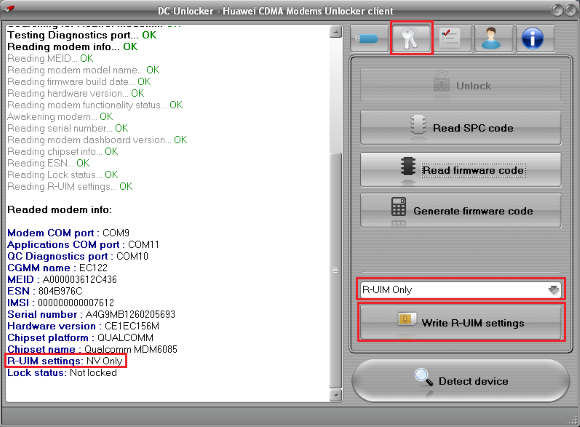Click the Applications COM port COM11 line
Viewport: 580px width, 427px height.
[83, 245]
